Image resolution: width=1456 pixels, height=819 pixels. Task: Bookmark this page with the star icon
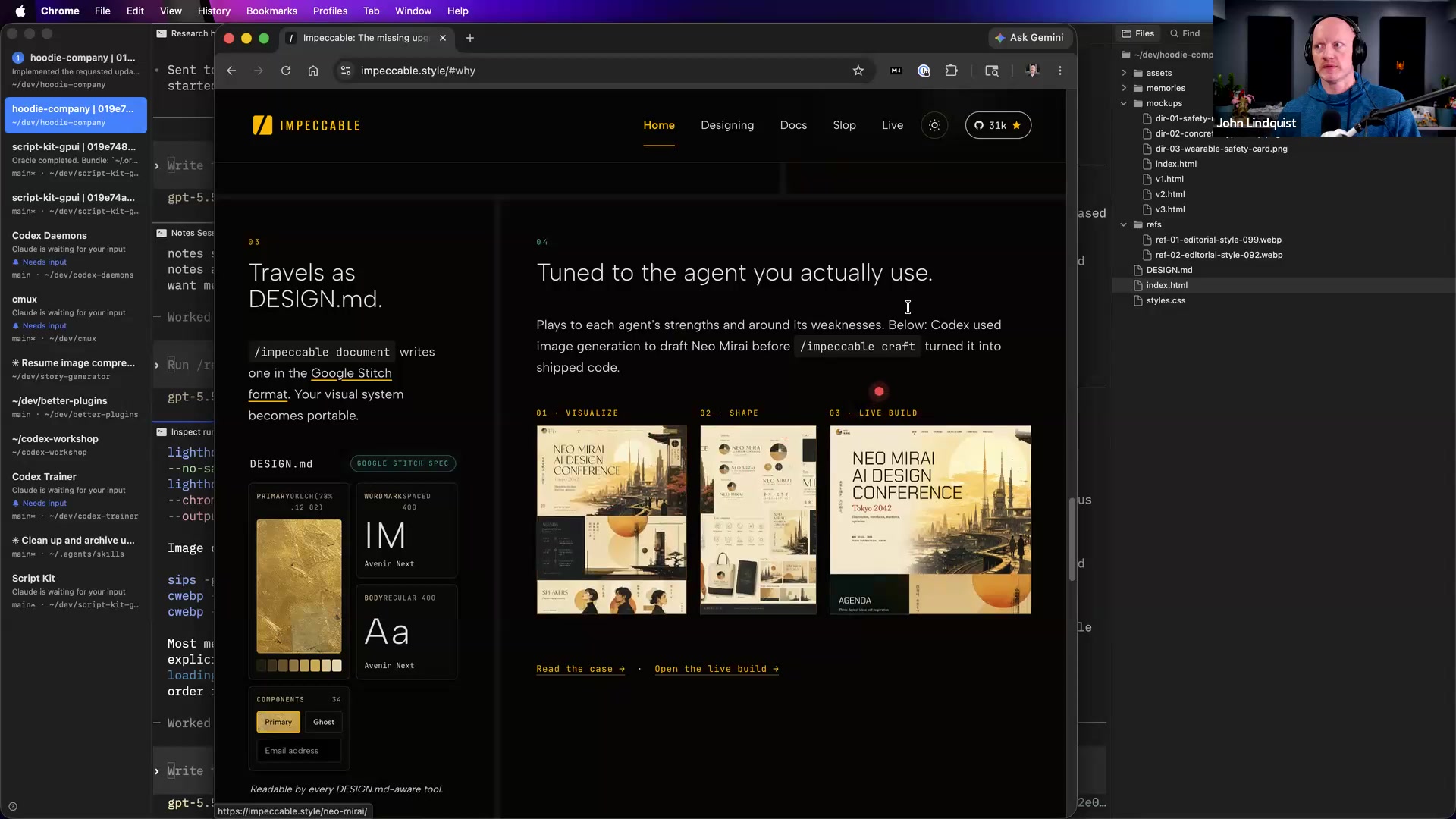(858, 71)
